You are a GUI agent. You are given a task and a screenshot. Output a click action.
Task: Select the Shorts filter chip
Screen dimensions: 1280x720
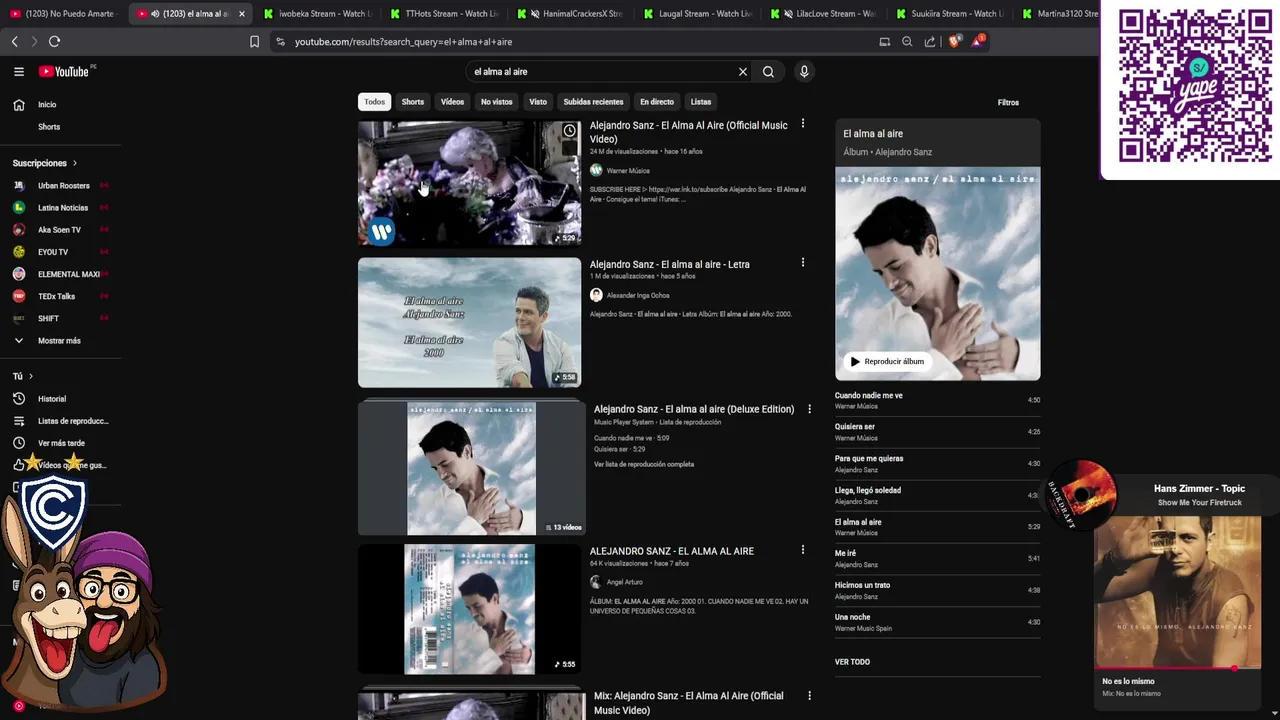pos(413,102)
